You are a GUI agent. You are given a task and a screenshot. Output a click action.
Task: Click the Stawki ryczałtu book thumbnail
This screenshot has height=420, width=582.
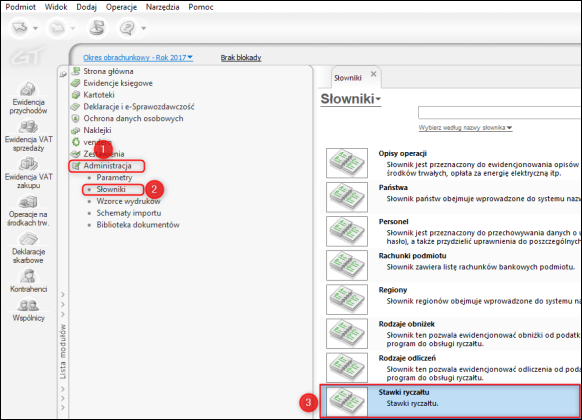pos(347,402)
